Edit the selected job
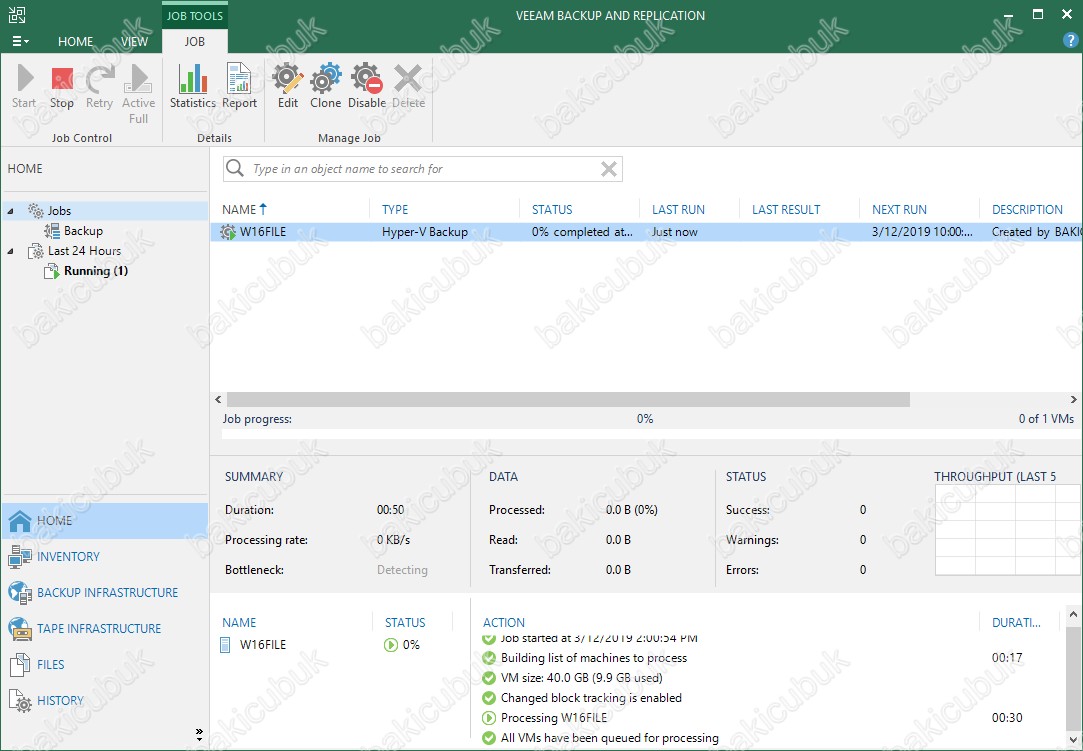This screenshot has width=1083, height=751. tap(288, 86)
